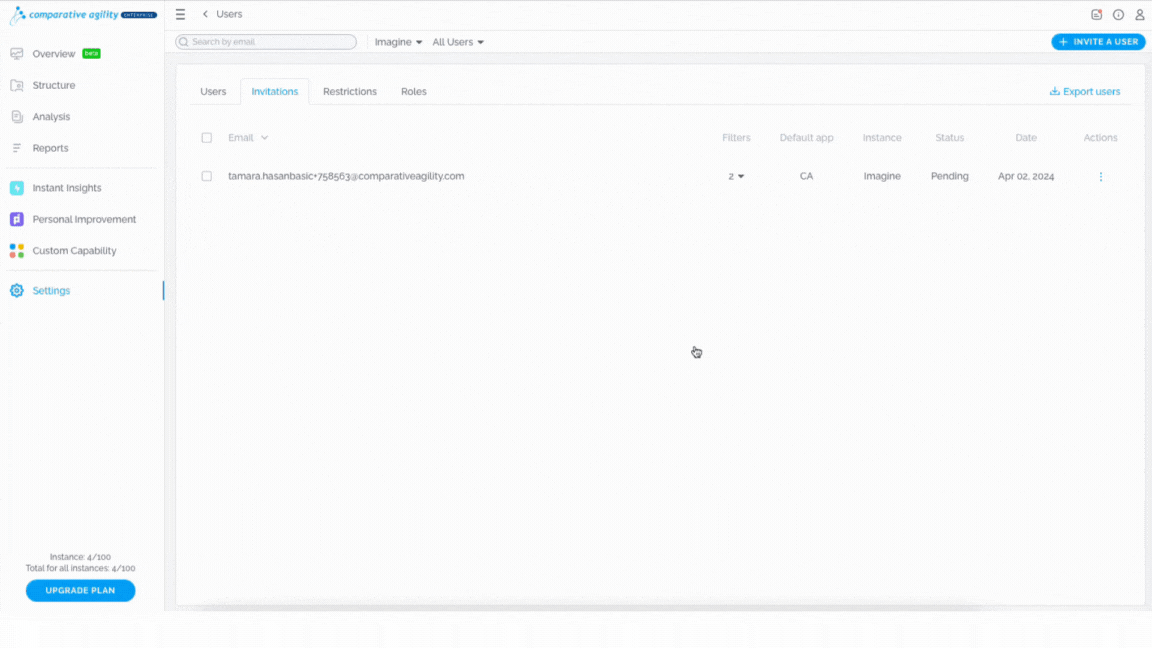Click the Actions column header
Viewport: 1152px width, 648px height.
[x=1100, y=137]
